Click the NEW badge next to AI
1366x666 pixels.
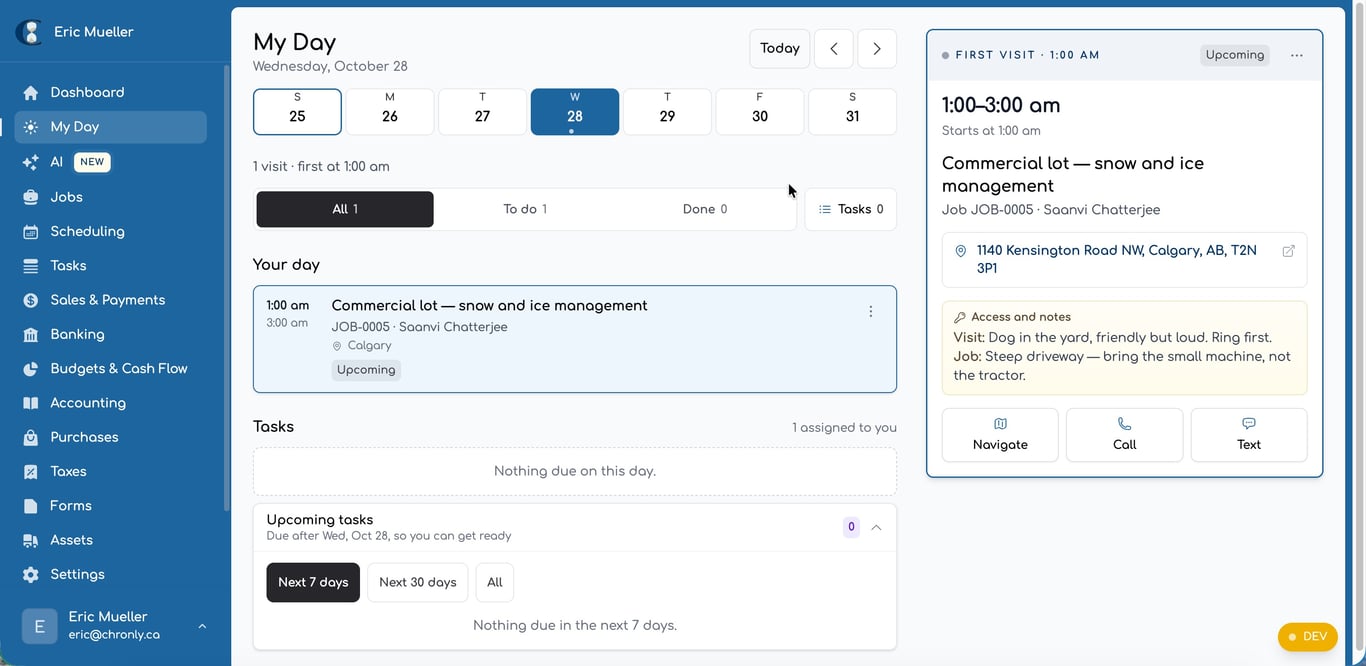[x=92, y=162]
